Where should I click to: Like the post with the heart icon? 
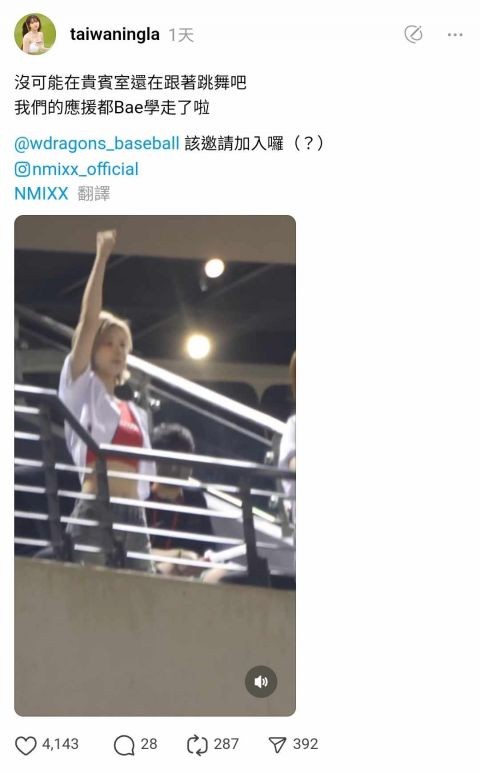click(x=26, y=745)
